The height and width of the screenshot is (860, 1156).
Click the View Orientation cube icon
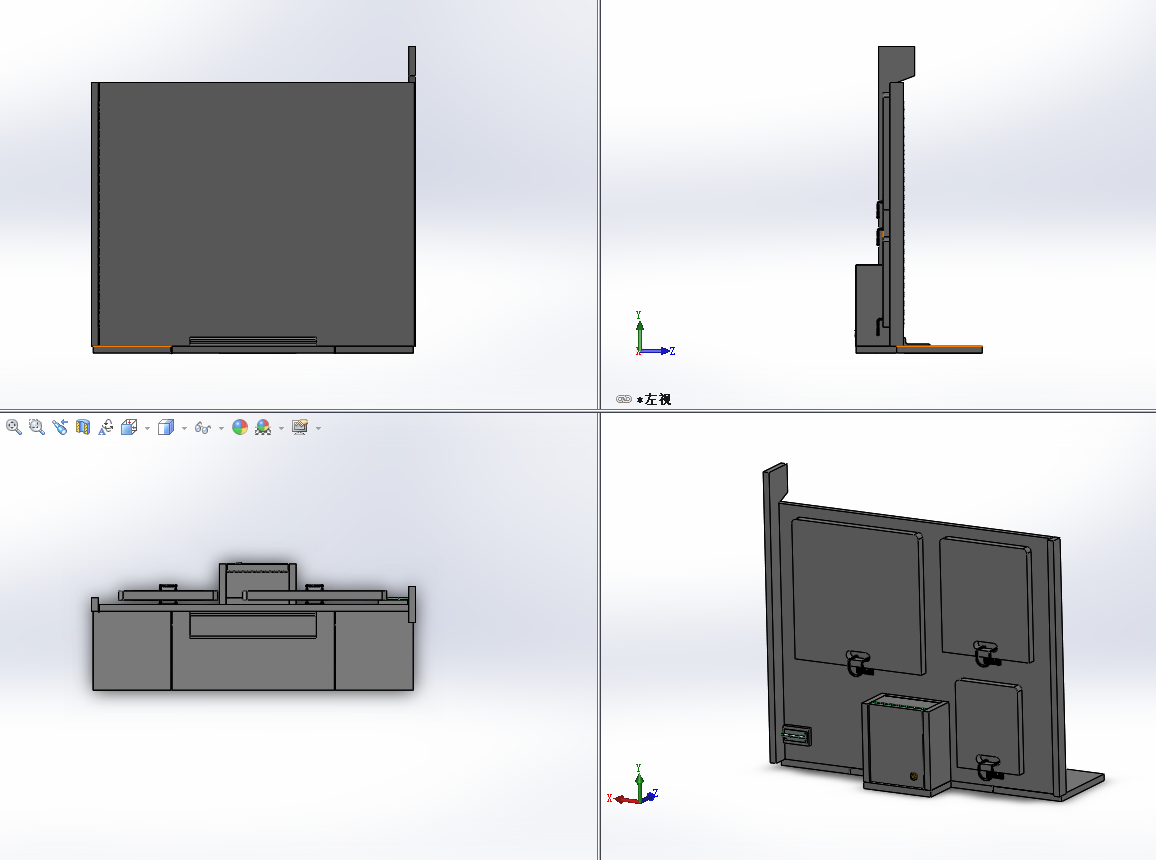[x=129, y=427]
